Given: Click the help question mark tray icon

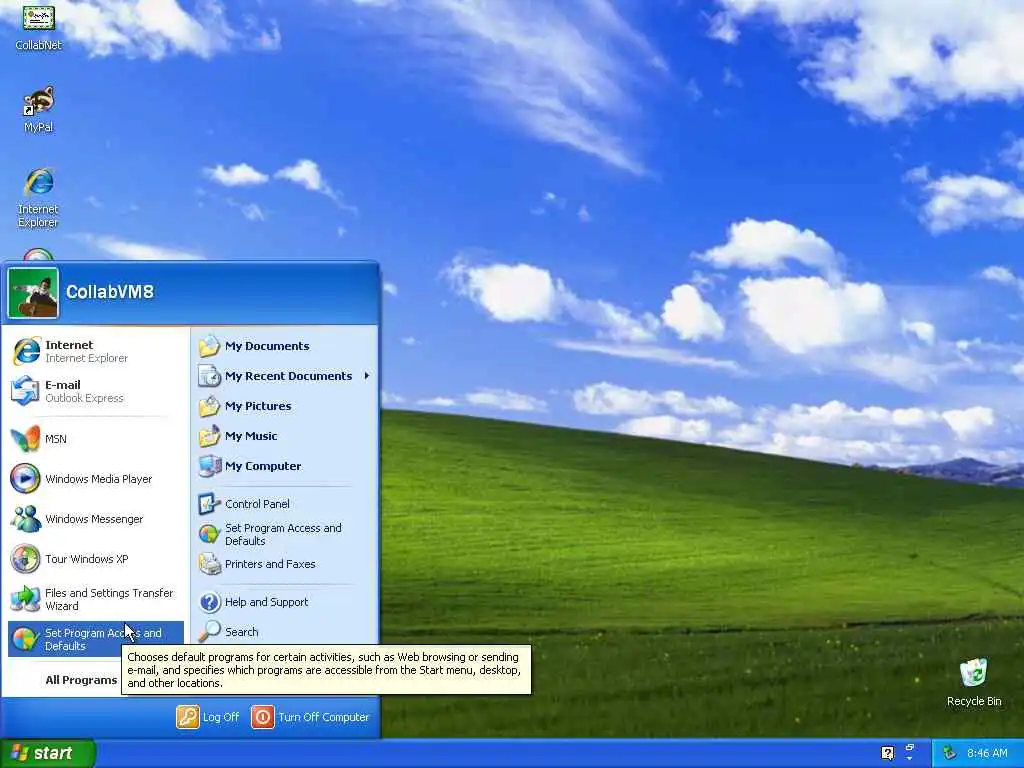Looking at the screenshot, I should pos(888,753).
